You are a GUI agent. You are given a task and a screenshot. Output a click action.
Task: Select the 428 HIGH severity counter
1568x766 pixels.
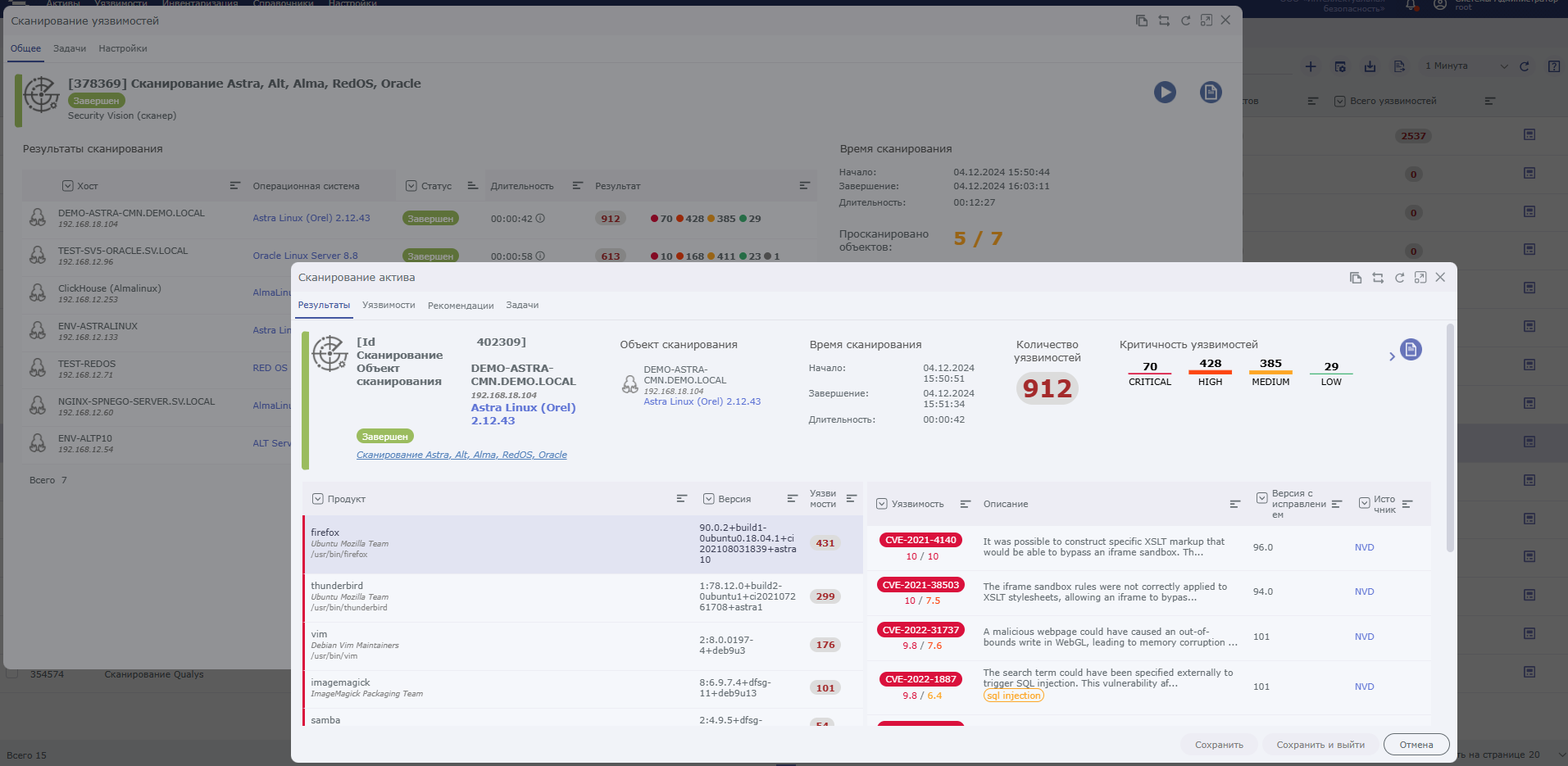[1211, 374]
